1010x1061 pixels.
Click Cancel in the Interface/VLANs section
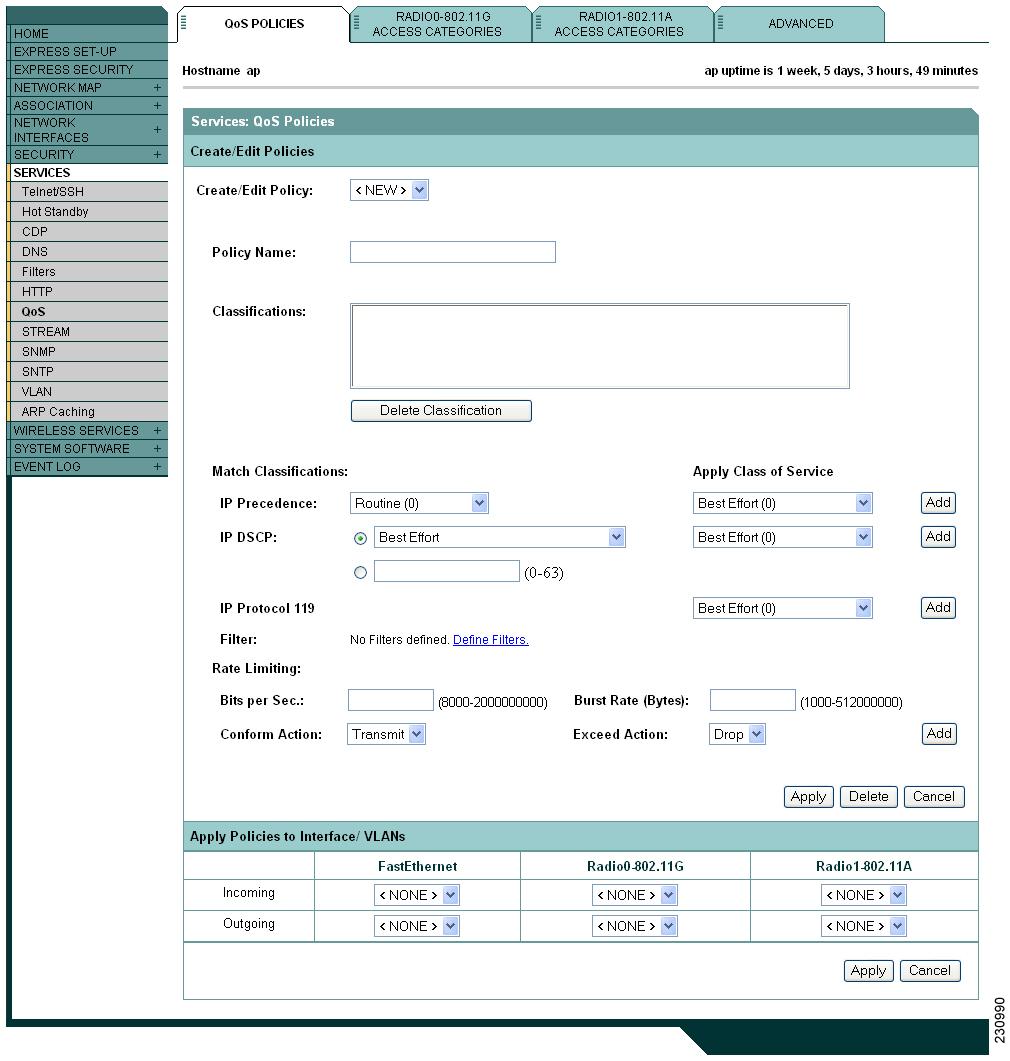click(x=929, y=970)
